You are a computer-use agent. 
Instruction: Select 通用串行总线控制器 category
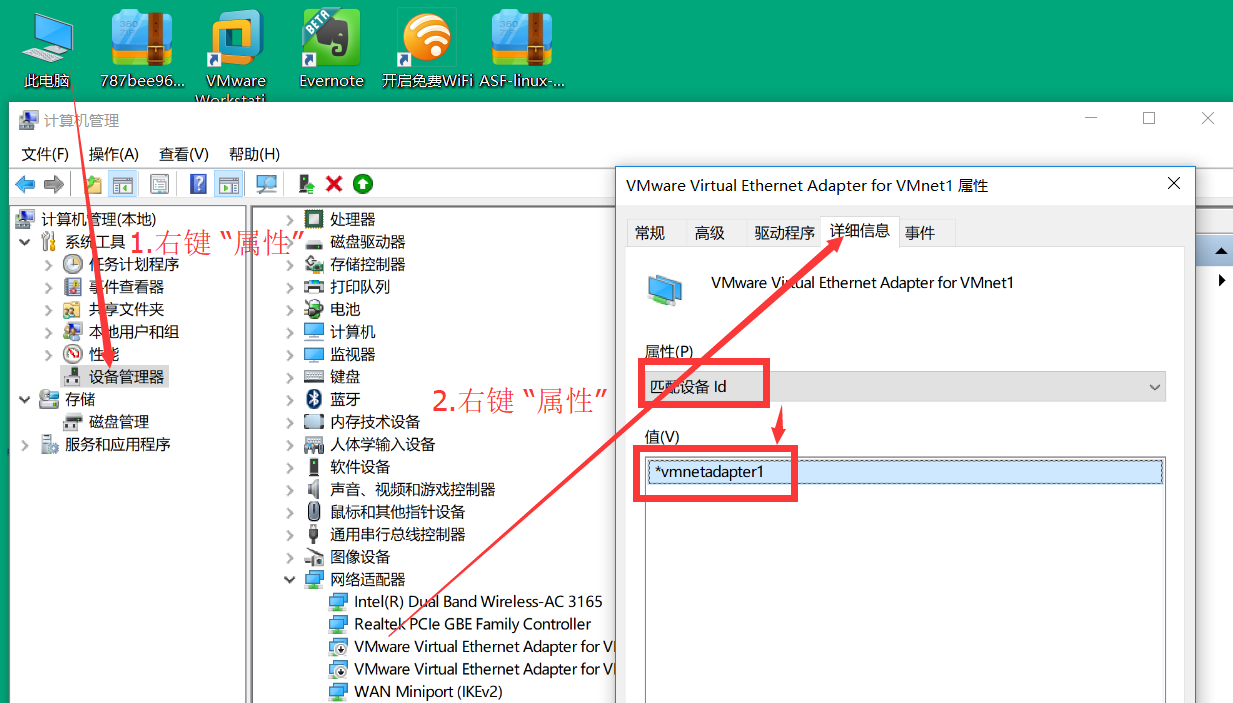click(x=398, y=534)
